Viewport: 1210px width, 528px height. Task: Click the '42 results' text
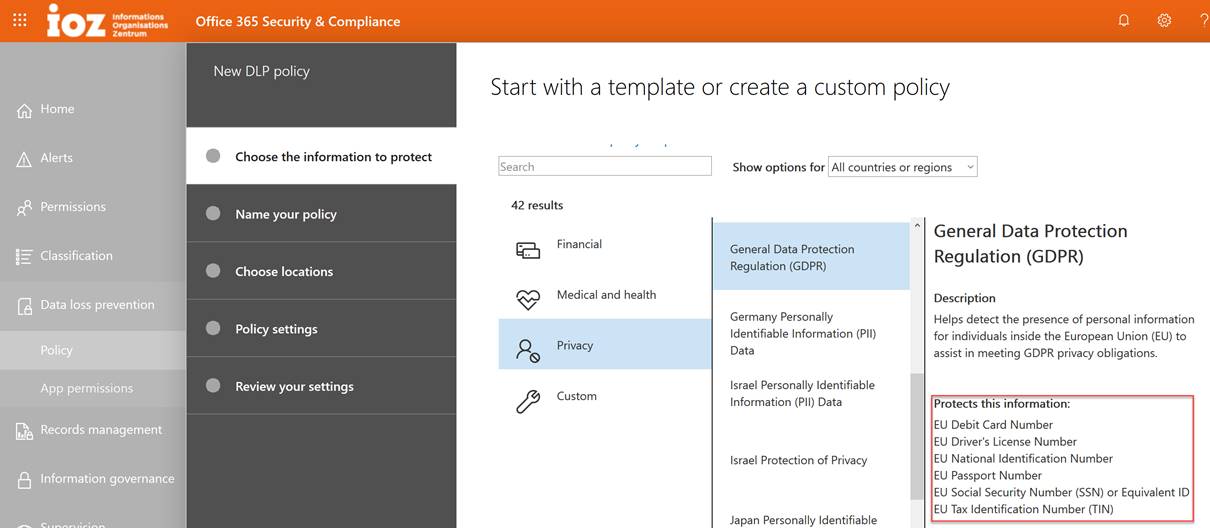(x=537, y=205)
